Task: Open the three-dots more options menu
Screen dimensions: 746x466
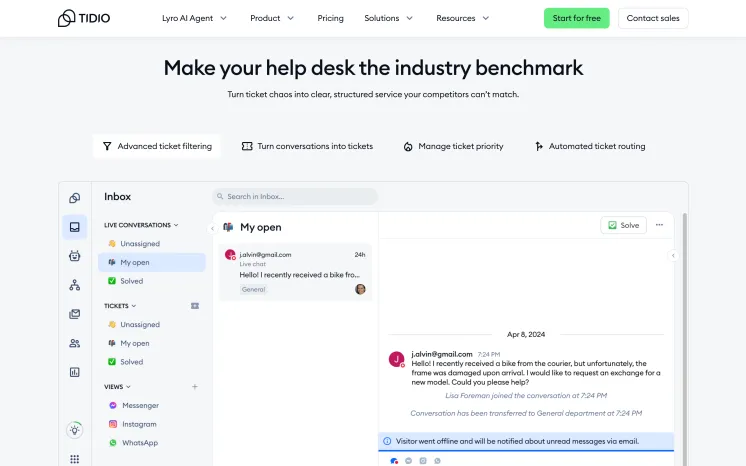Action: click(659, 225)
